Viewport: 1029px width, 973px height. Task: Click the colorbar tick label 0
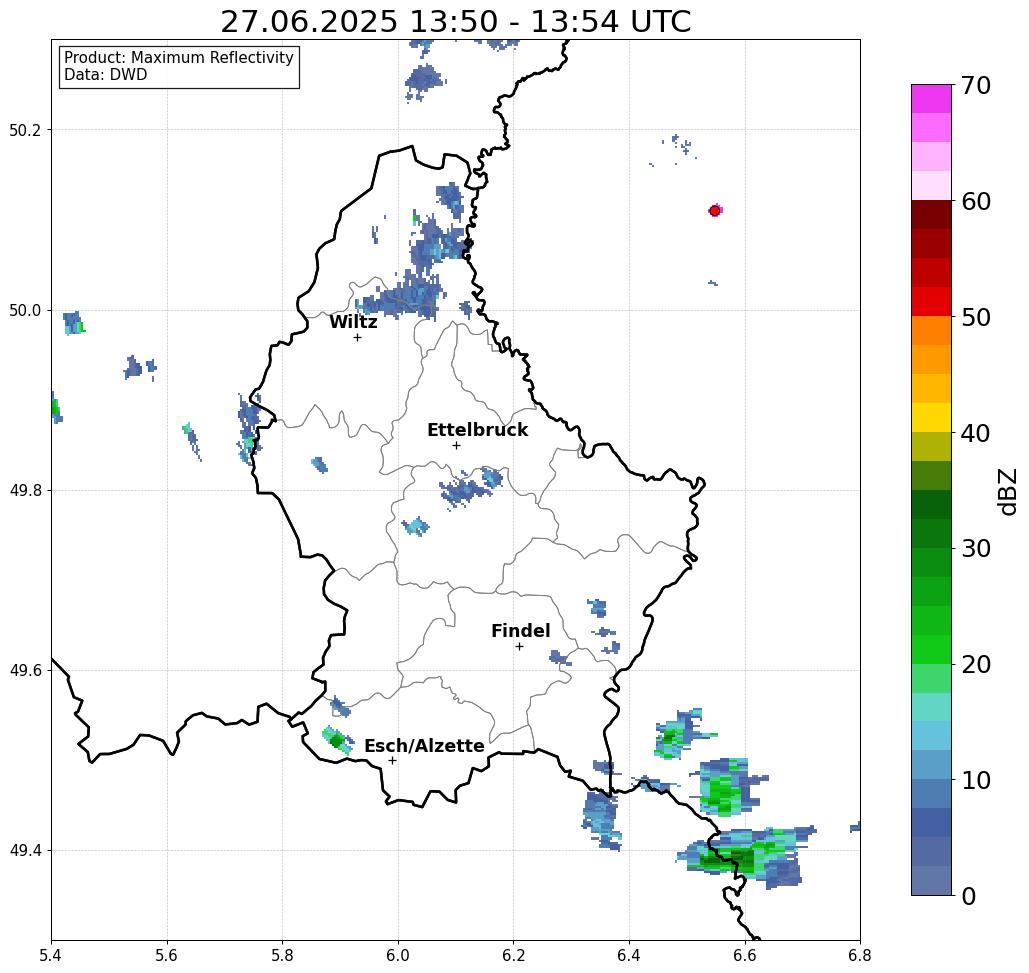(x=969, y=896)
